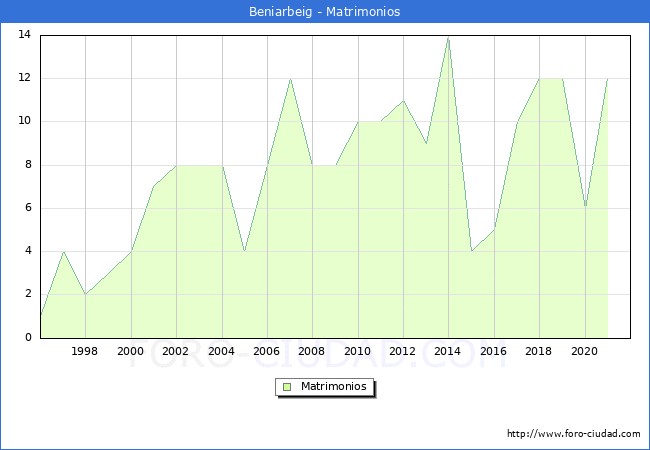This screenshot has width=650, height=450.
Task: Click the 8 y-axis label
Action: click(28, 165)
